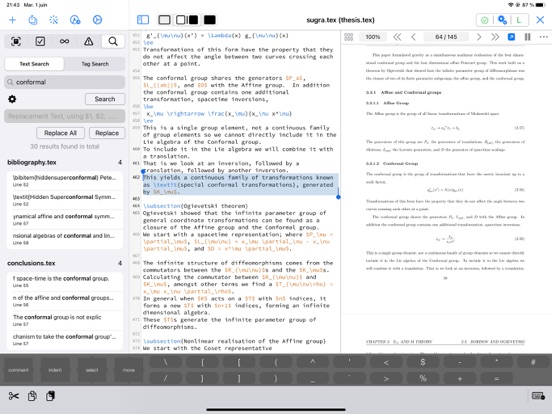Close the document with blue X
The image size is (552, 414).
pos(540,20)
